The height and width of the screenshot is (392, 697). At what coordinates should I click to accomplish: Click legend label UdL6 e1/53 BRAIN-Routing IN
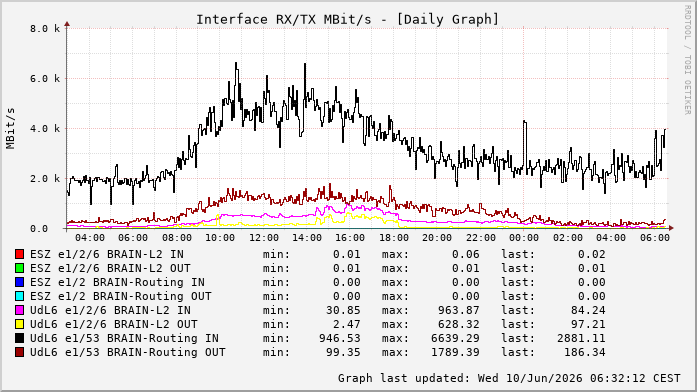point(124,338)
